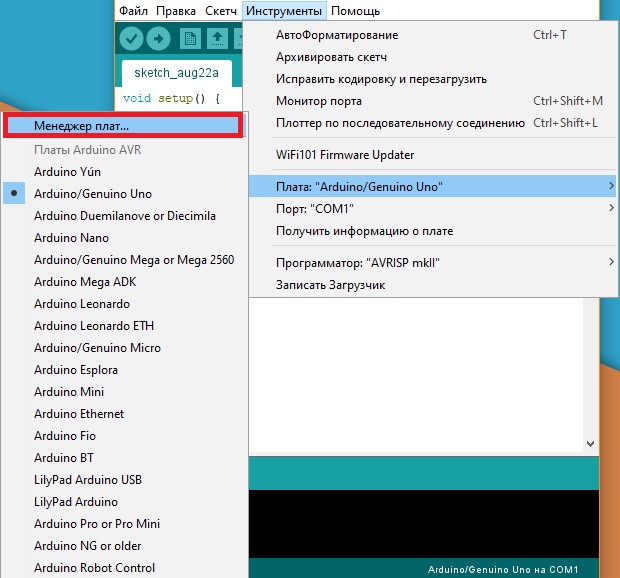The width and height of the screenshot is (620, 578).
Task: Select Arduino Esplora board
Action: click(x=124, y=370)
